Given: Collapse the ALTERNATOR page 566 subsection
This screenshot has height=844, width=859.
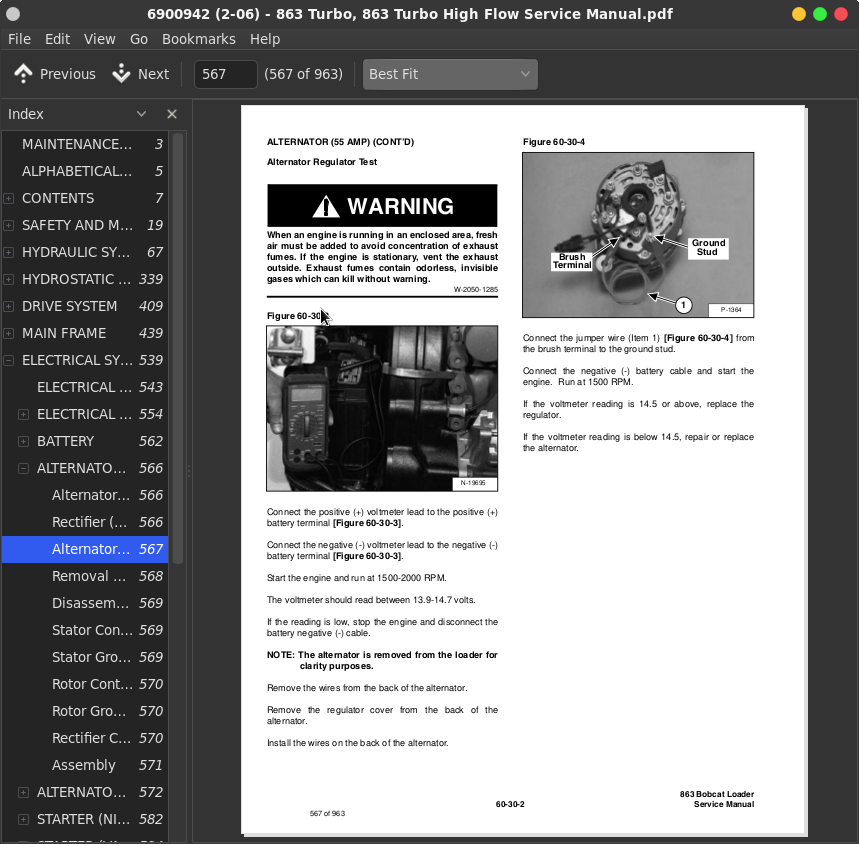Looking at the screenshot, I should [x=24, y=468].
